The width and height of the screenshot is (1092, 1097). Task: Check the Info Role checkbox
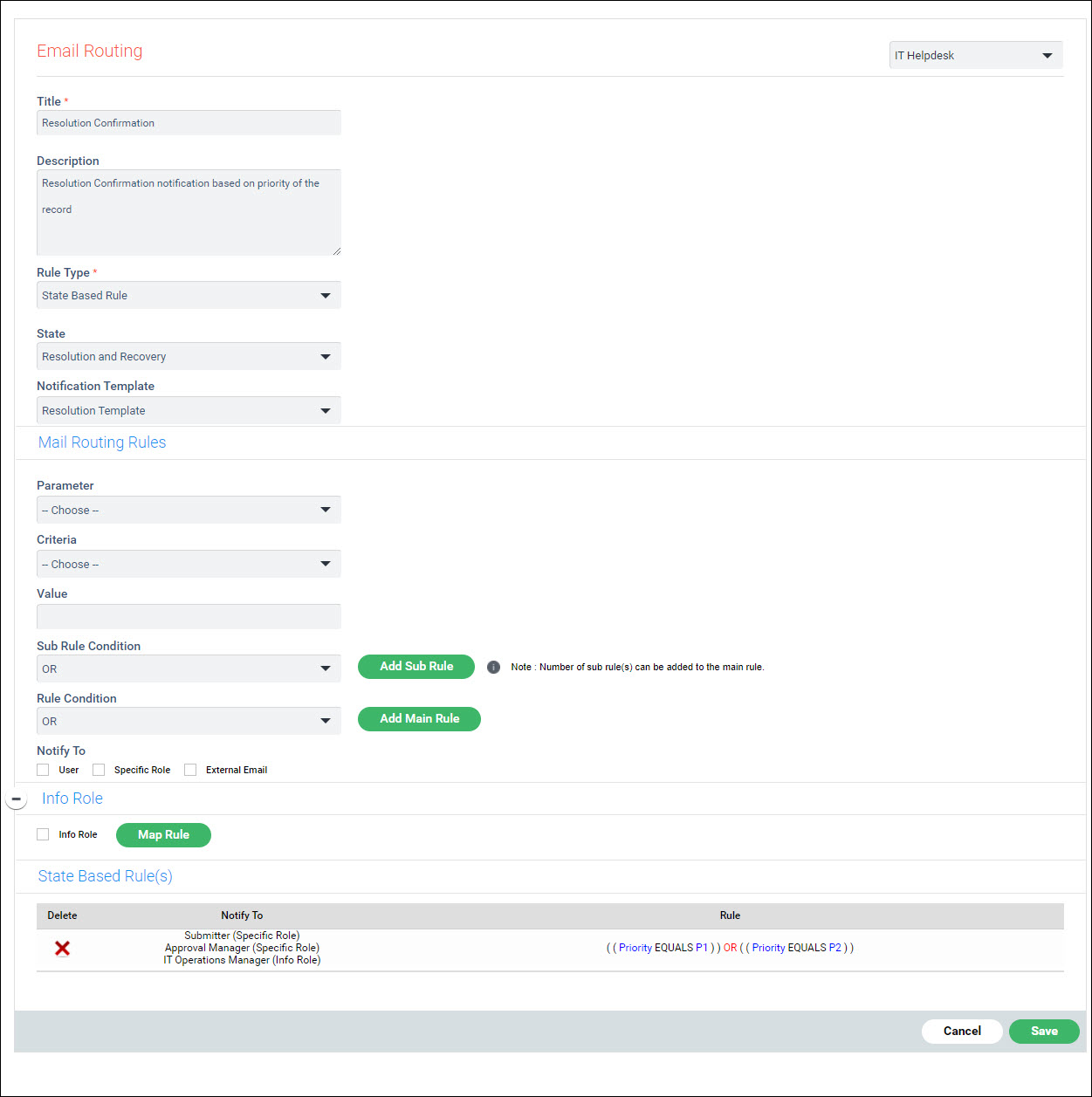click(43, 833)
